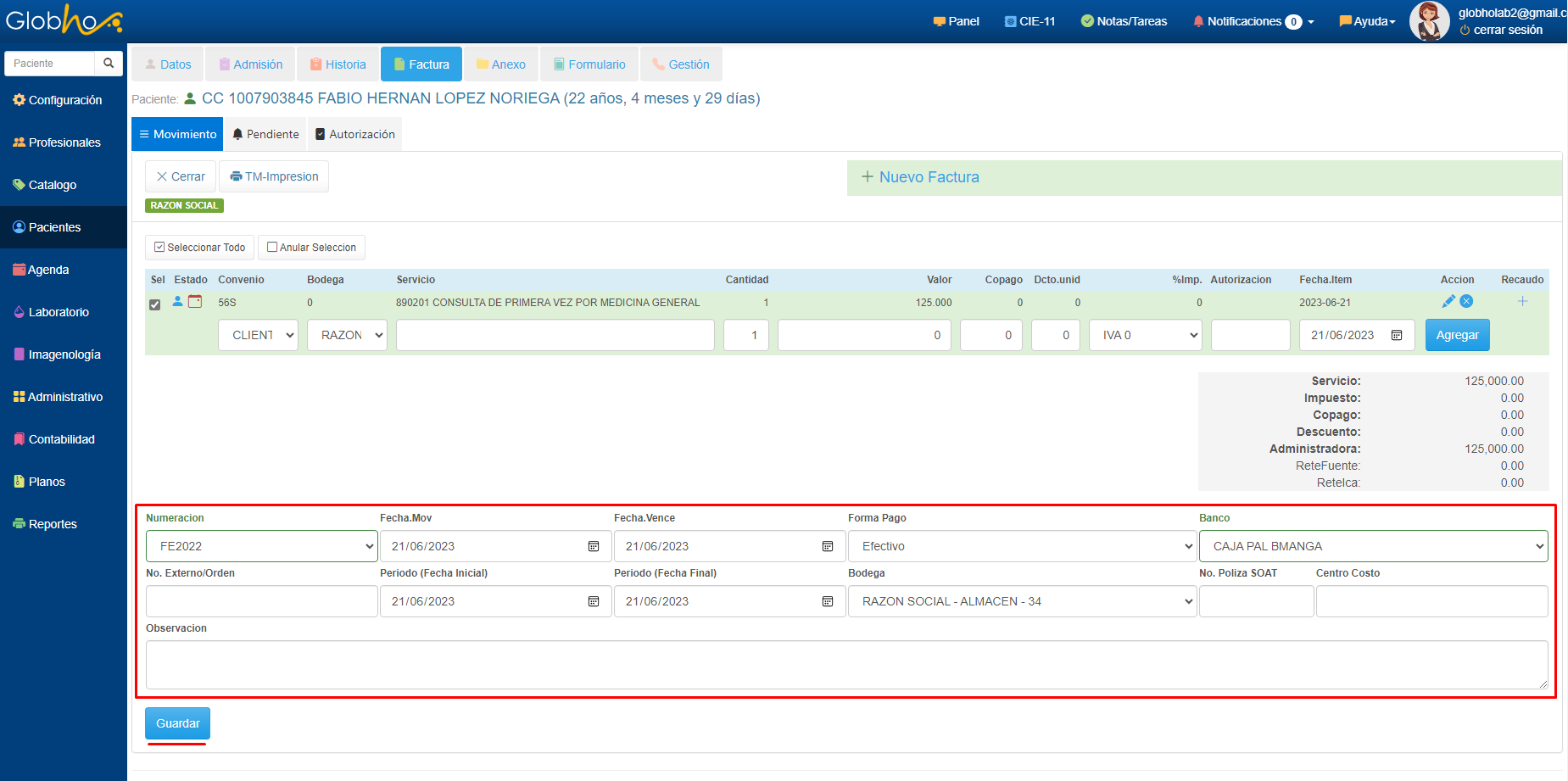Image resolution: width=1568 pixels, height=781 pixels.
Task: Open calendar picker for Fecha.Vence
Action: tap(828, 546)
